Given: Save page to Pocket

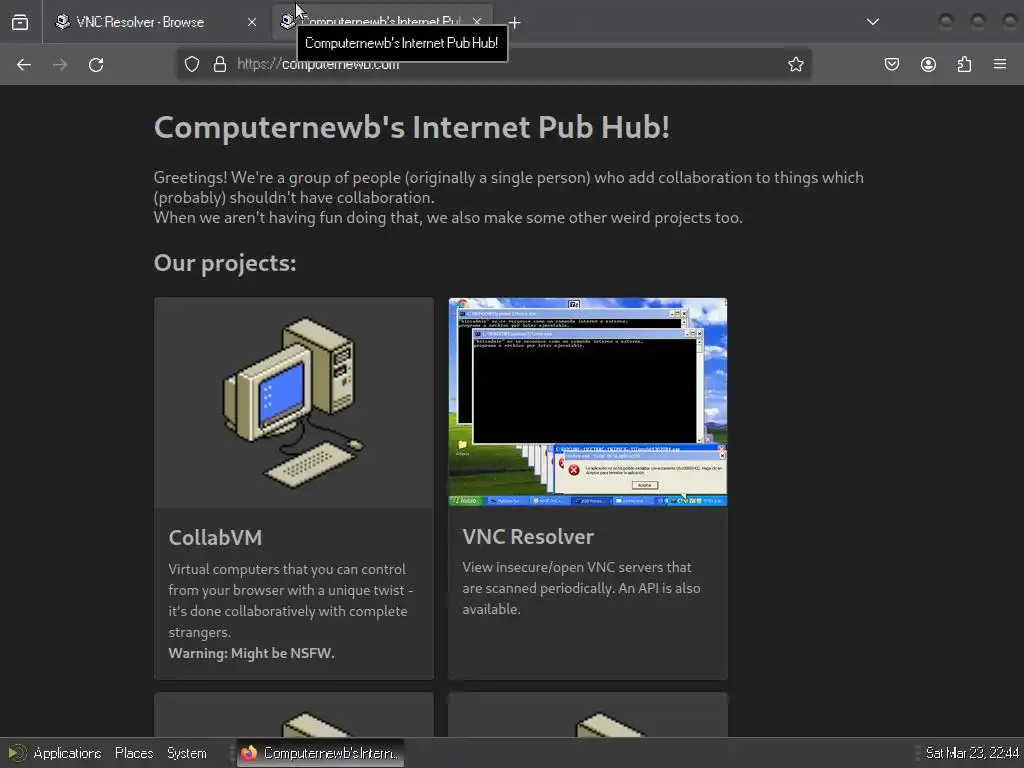Looking at the screenshot, I should click(892, 64).
